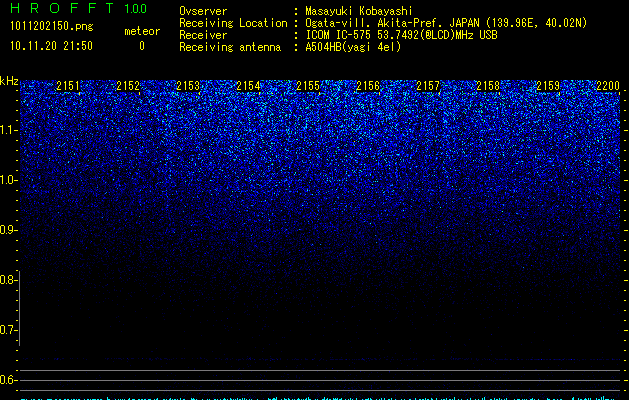Screen dimensions: 629x400
Task: Click the 1.00 version number
Action: click(135, 9)
